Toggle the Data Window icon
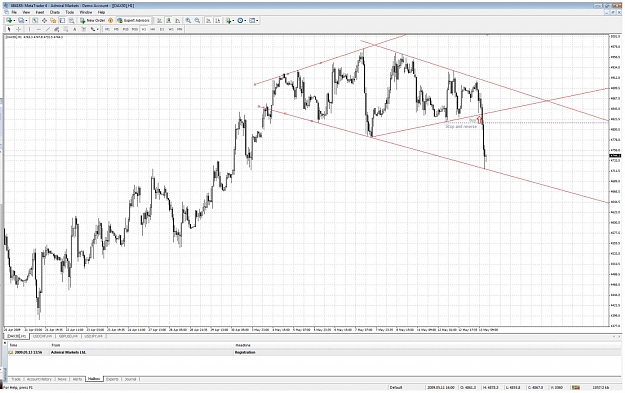The height and width of the screenshot is (393, 625). point(44,20)
